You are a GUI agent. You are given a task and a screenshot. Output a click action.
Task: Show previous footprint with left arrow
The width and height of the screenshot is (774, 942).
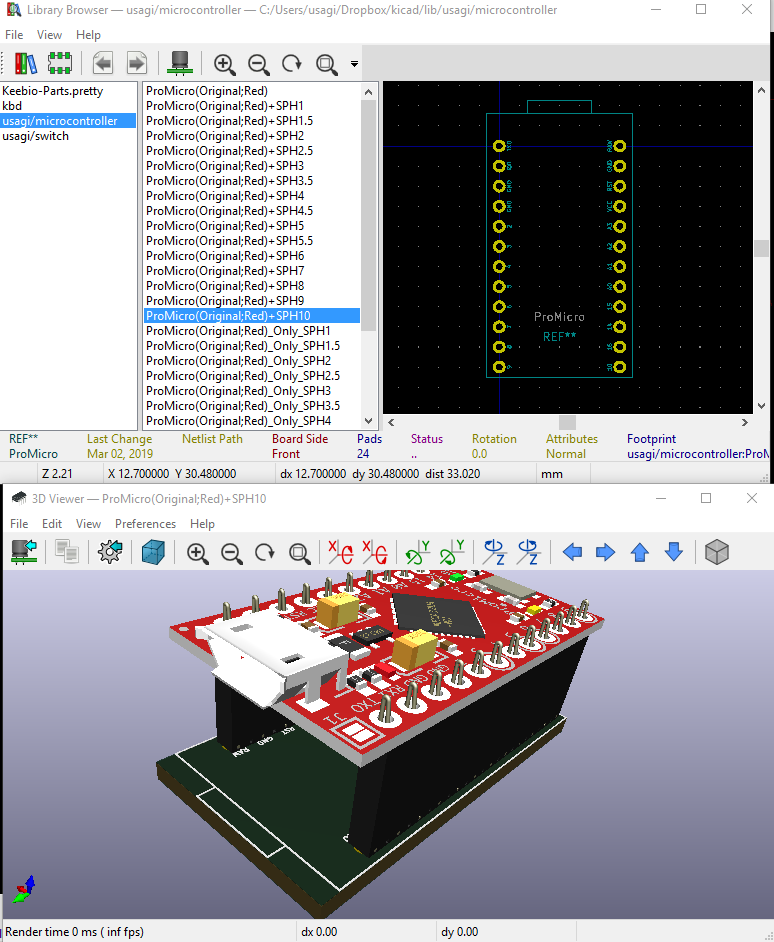(x=103, y=63)
